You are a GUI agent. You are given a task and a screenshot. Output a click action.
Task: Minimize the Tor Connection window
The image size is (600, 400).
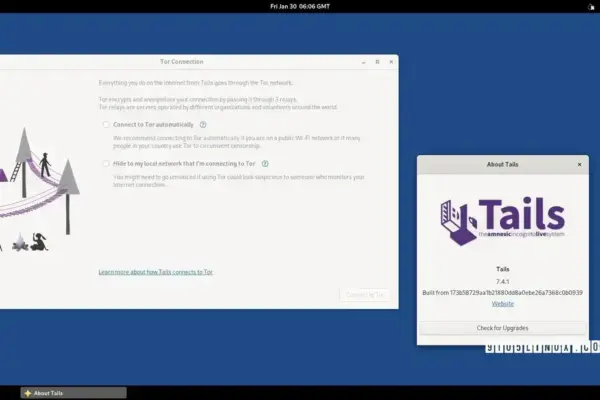tap(364, 62)
